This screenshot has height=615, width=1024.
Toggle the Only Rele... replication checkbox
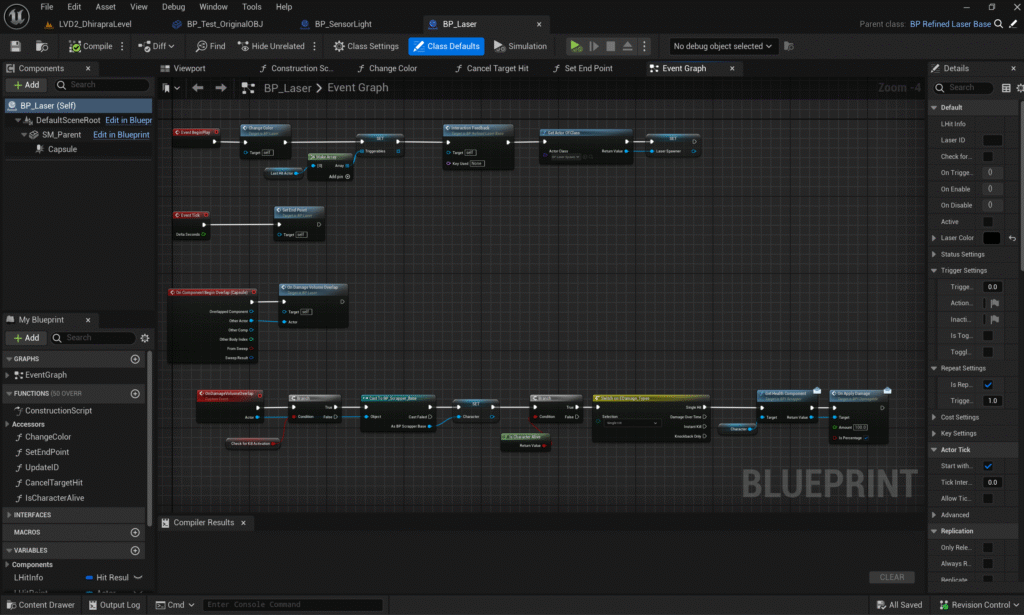(987, 548)
